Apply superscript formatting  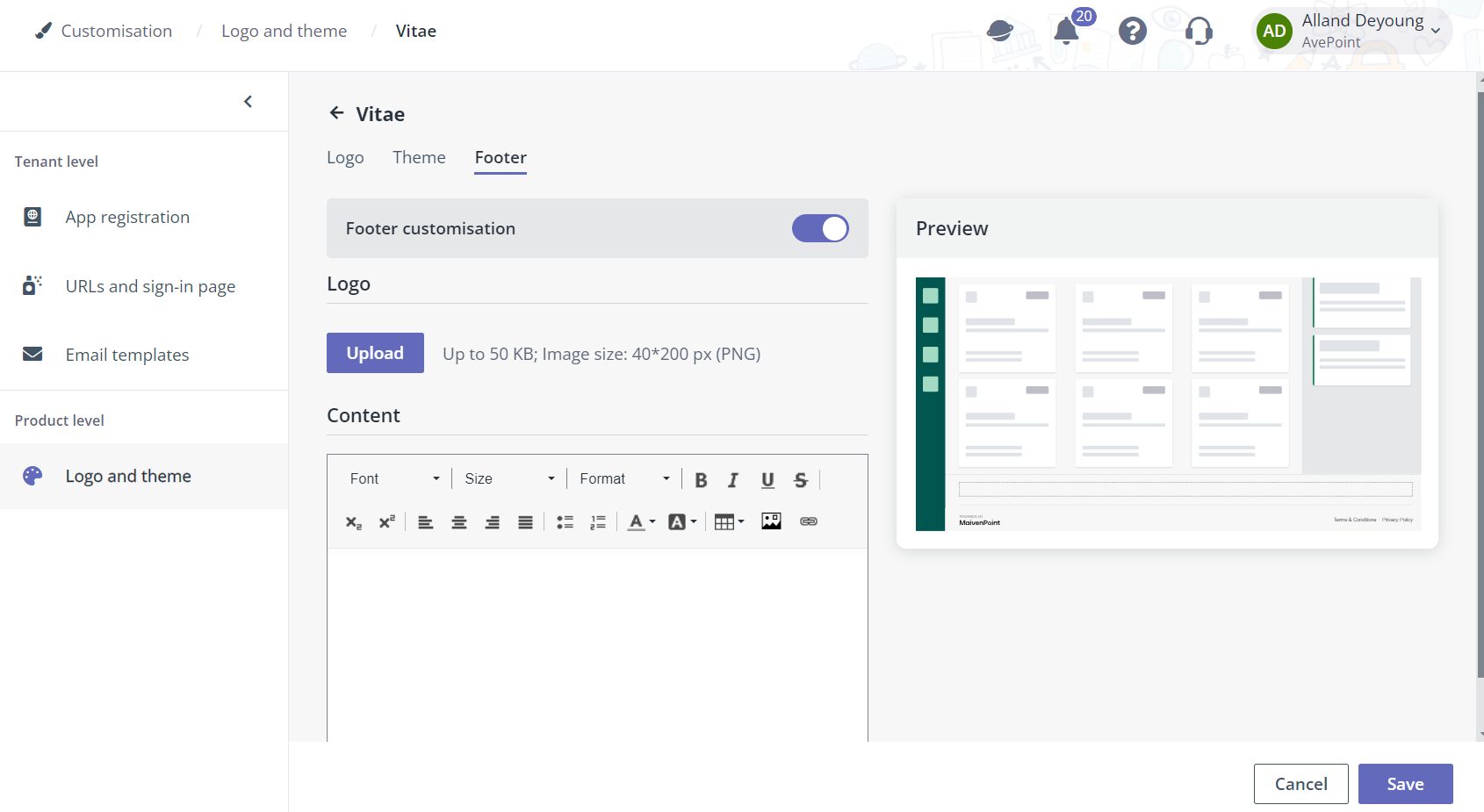(386, 522)
